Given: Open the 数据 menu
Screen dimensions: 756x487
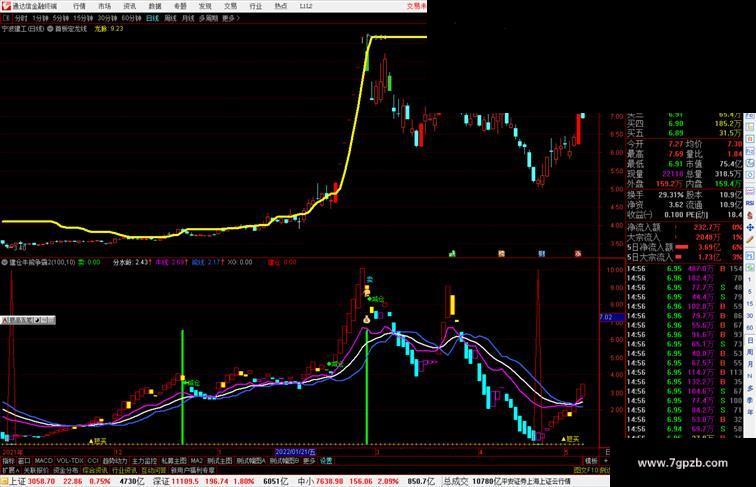Looking at the screenshot, I should (155, 6).
